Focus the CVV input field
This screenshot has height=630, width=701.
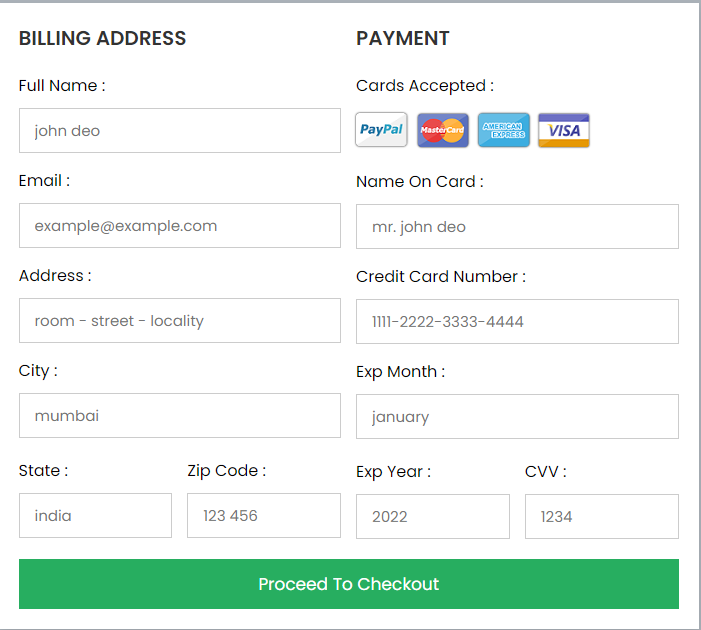602,516
